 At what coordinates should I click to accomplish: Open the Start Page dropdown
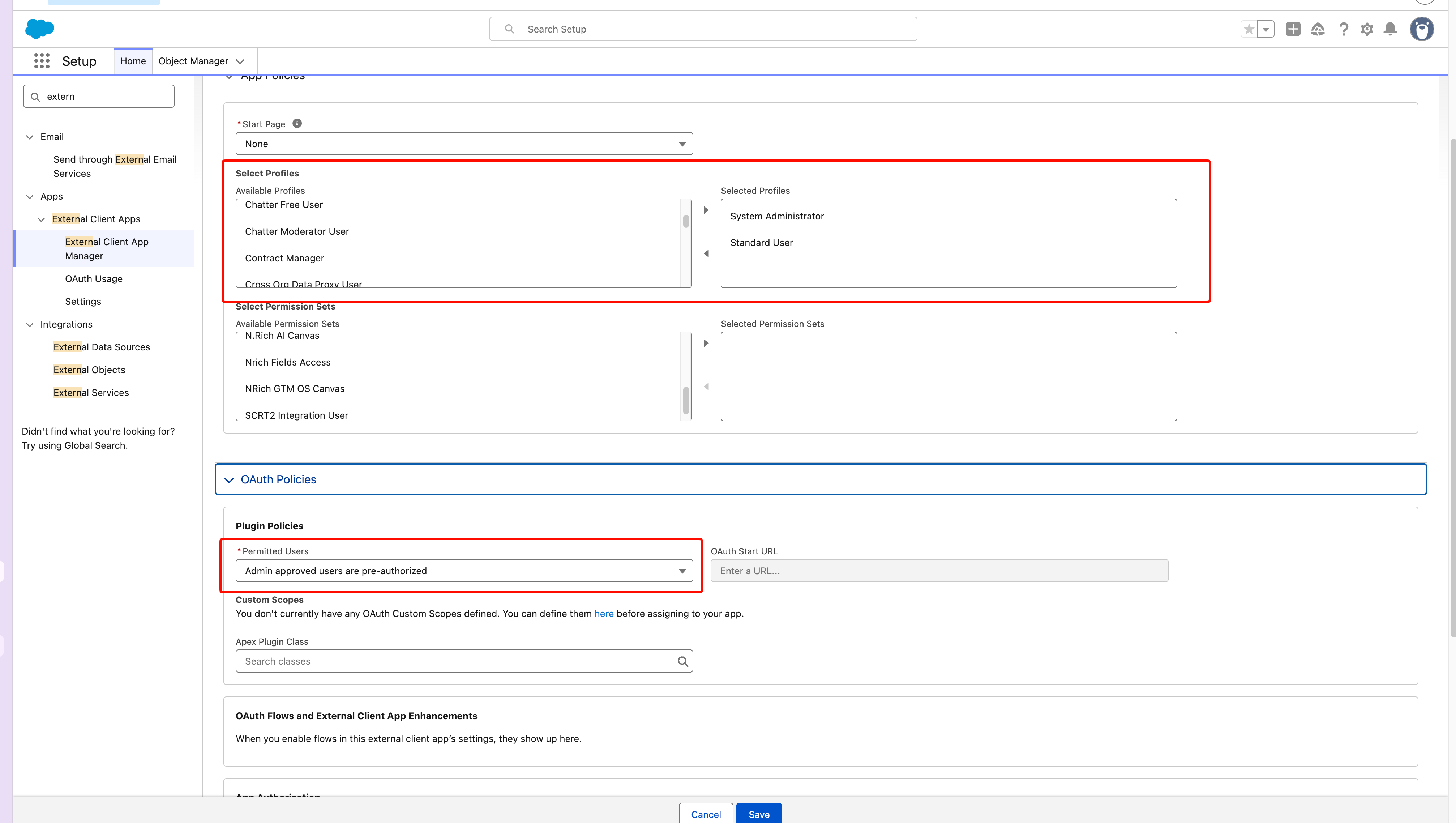[464, 144]
